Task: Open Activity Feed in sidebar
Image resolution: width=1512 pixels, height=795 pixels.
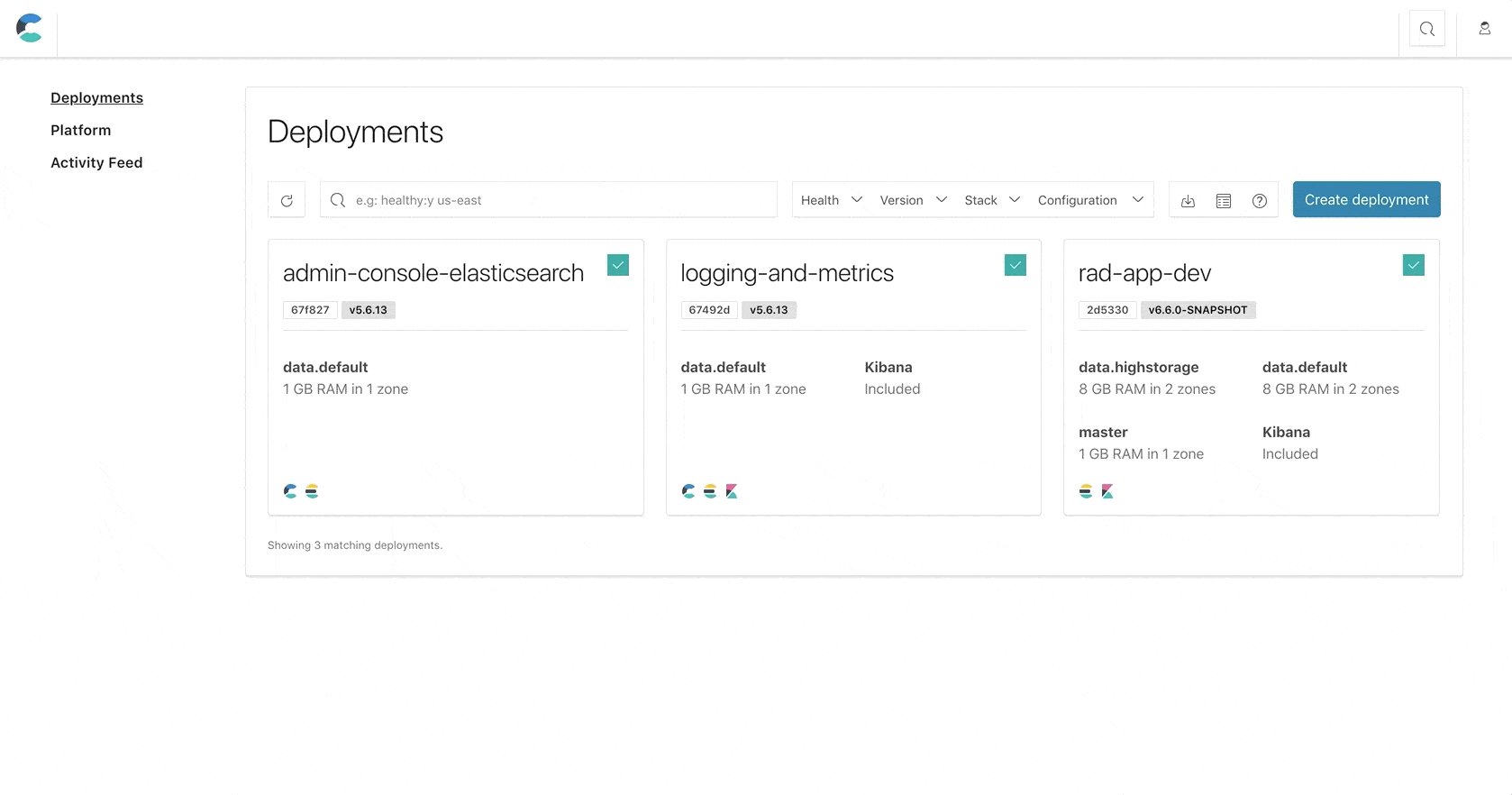Action: point(96,162)
